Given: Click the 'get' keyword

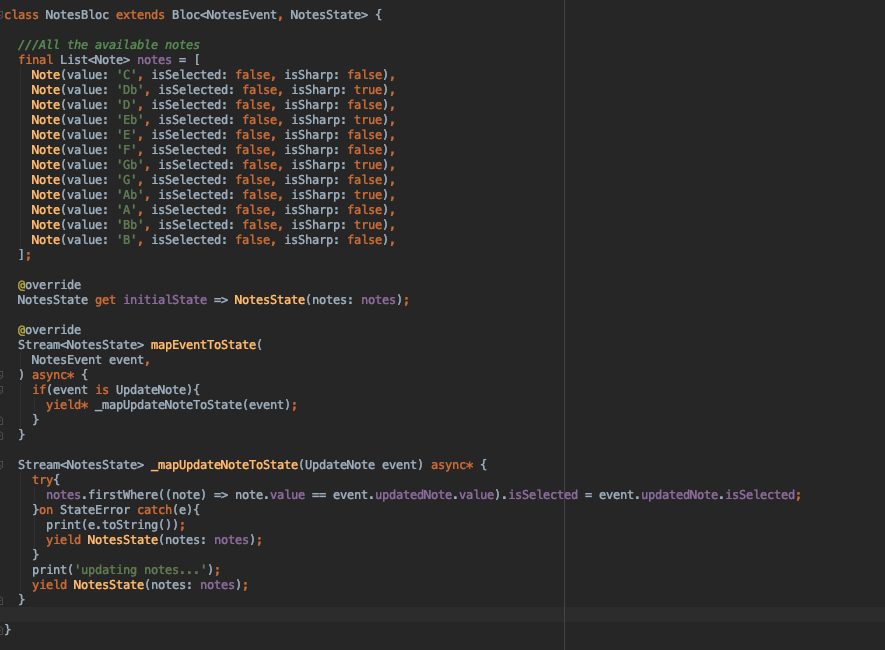Looking at the screenshot, I should coord(105,300).
